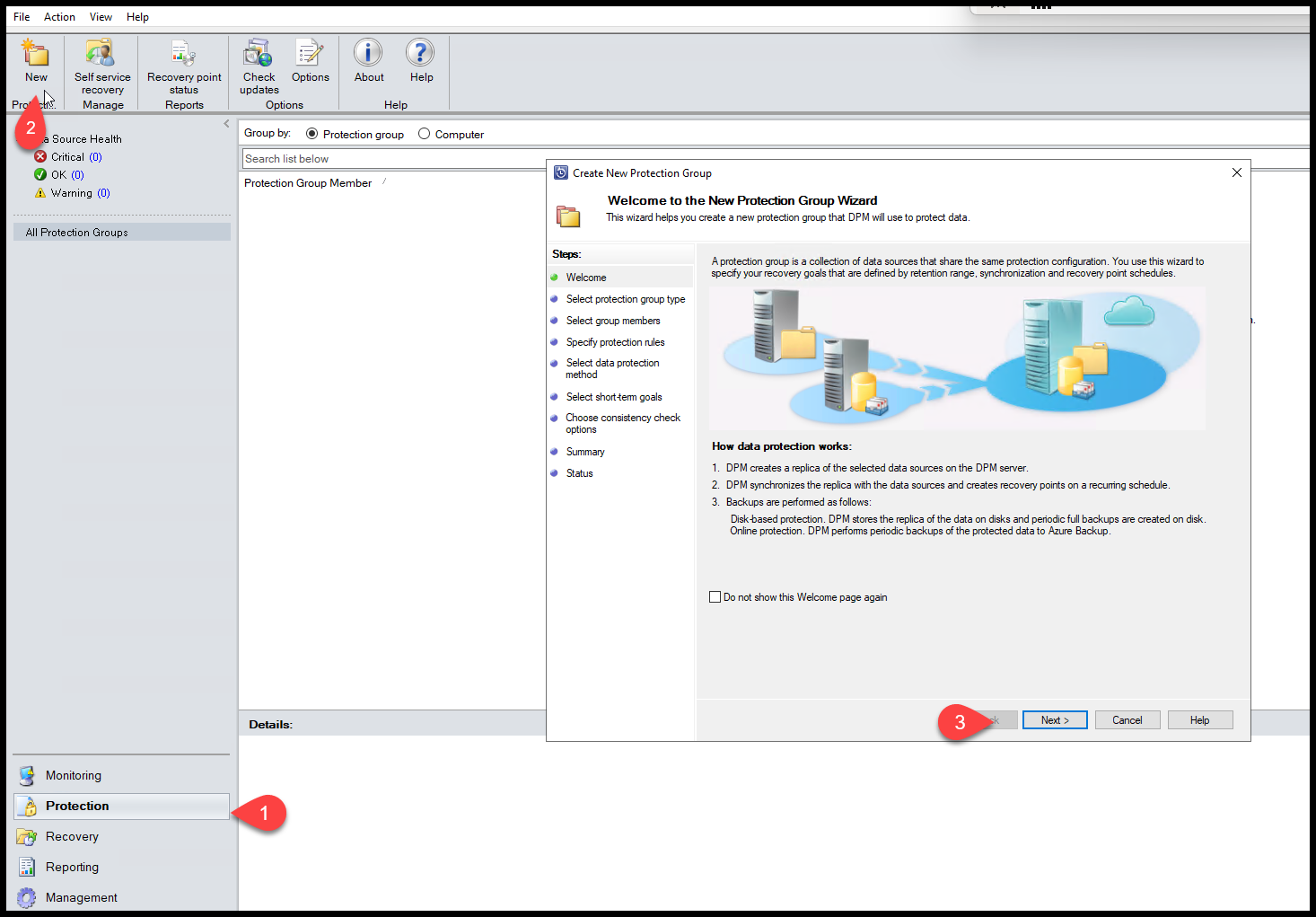1316x917 pixels.
Task: Click the Cancel button in wizard
Action: (1127, 720)
